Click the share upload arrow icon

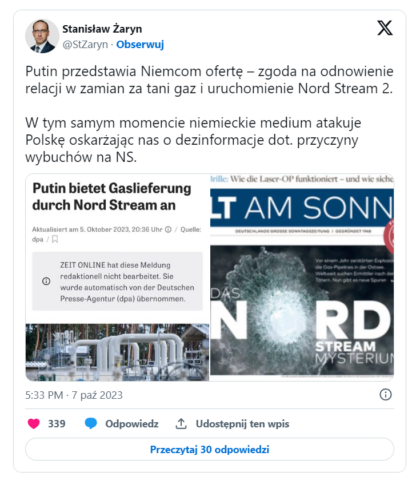click(x=181, y=424)
